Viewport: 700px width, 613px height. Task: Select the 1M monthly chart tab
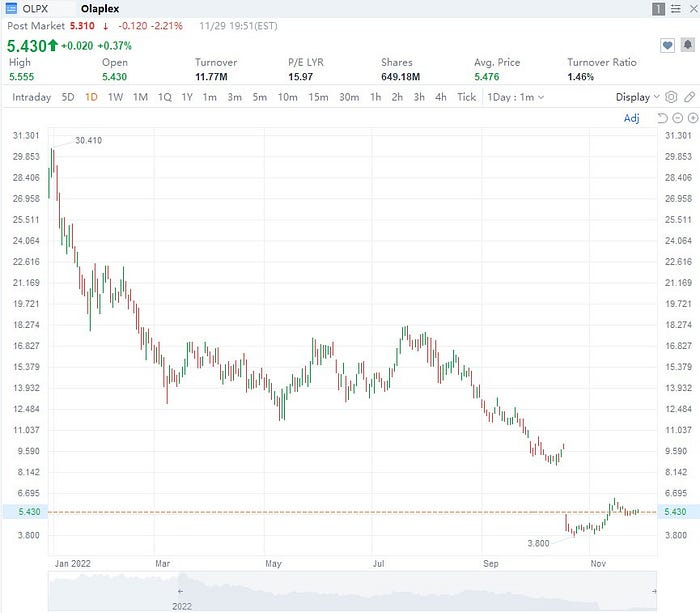tap(140, 97)
